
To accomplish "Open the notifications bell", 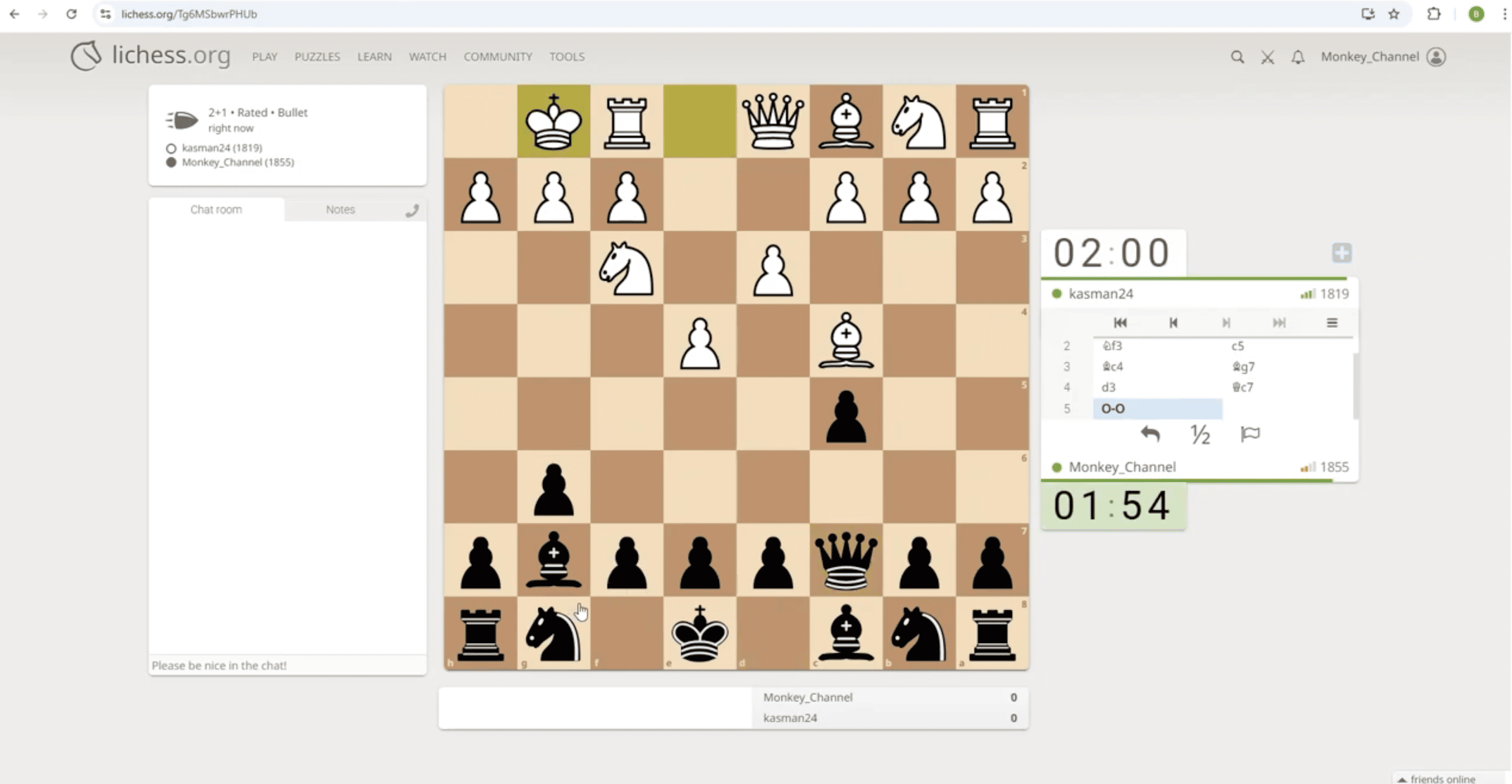I will coord(1298,57).
